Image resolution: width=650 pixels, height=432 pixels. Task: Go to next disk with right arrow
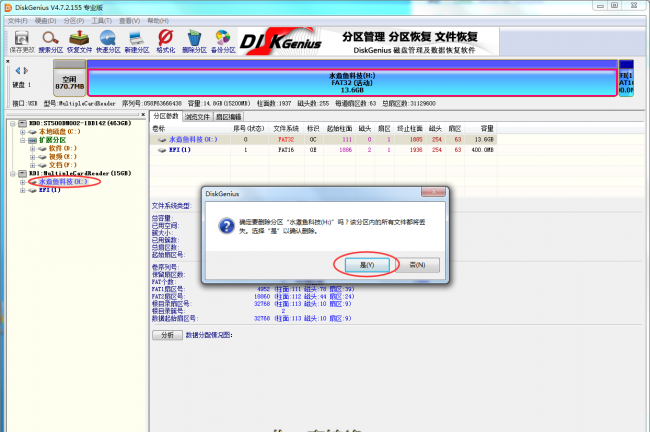tap(26, 70)
